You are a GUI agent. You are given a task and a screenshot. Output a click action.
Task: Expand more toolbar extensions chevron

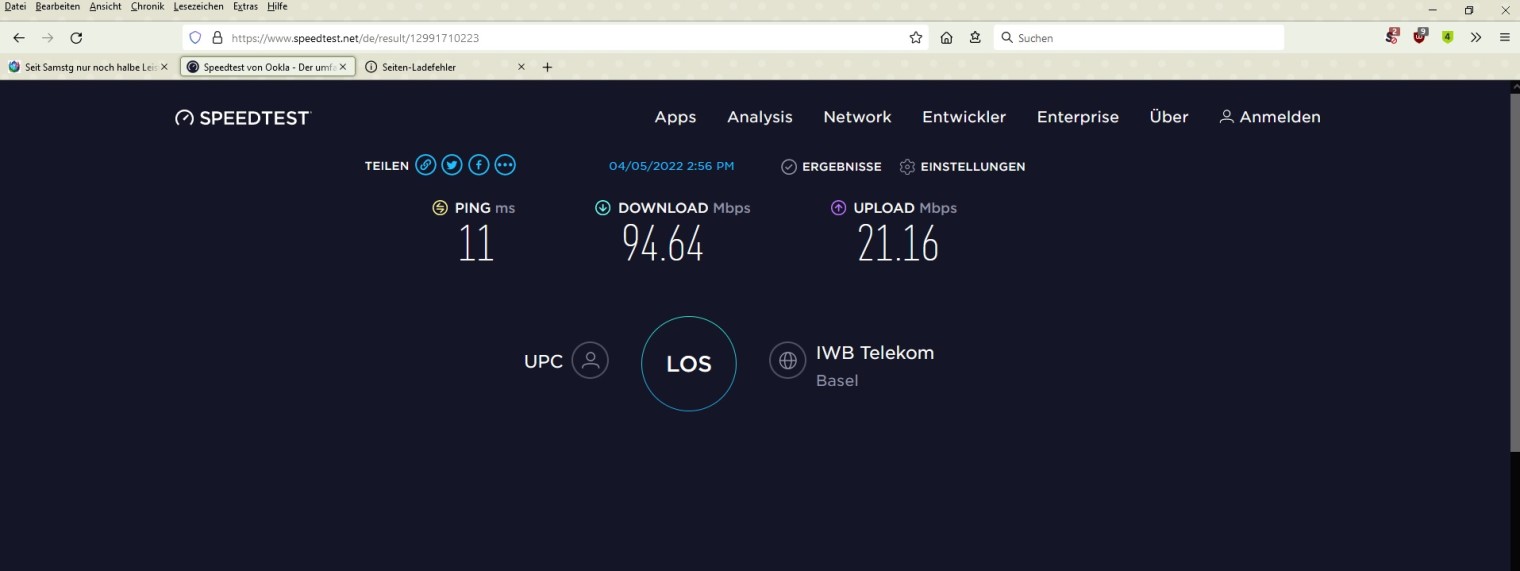(x=1475, y=38)
